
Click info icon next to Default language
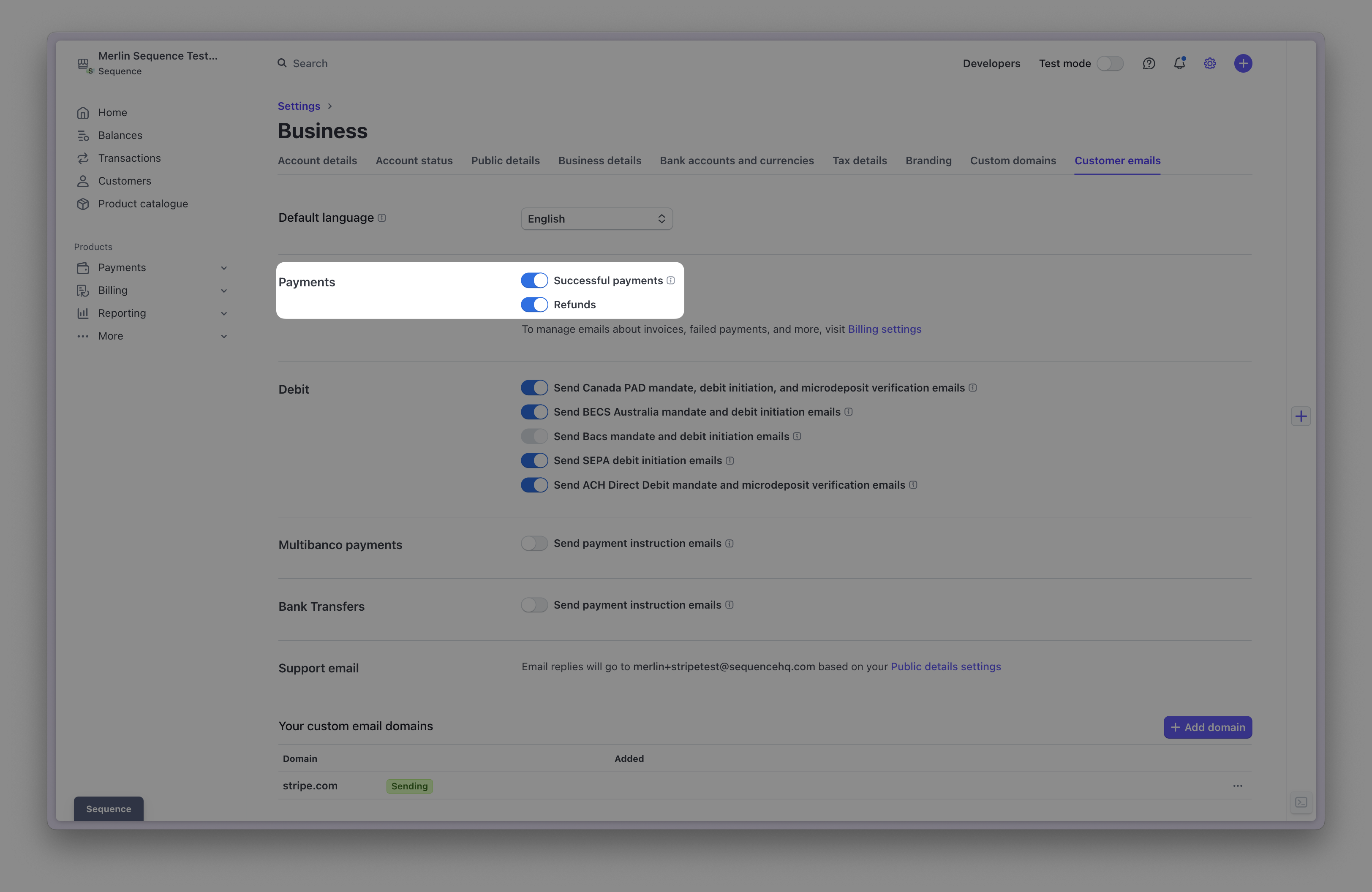point(381,218)
